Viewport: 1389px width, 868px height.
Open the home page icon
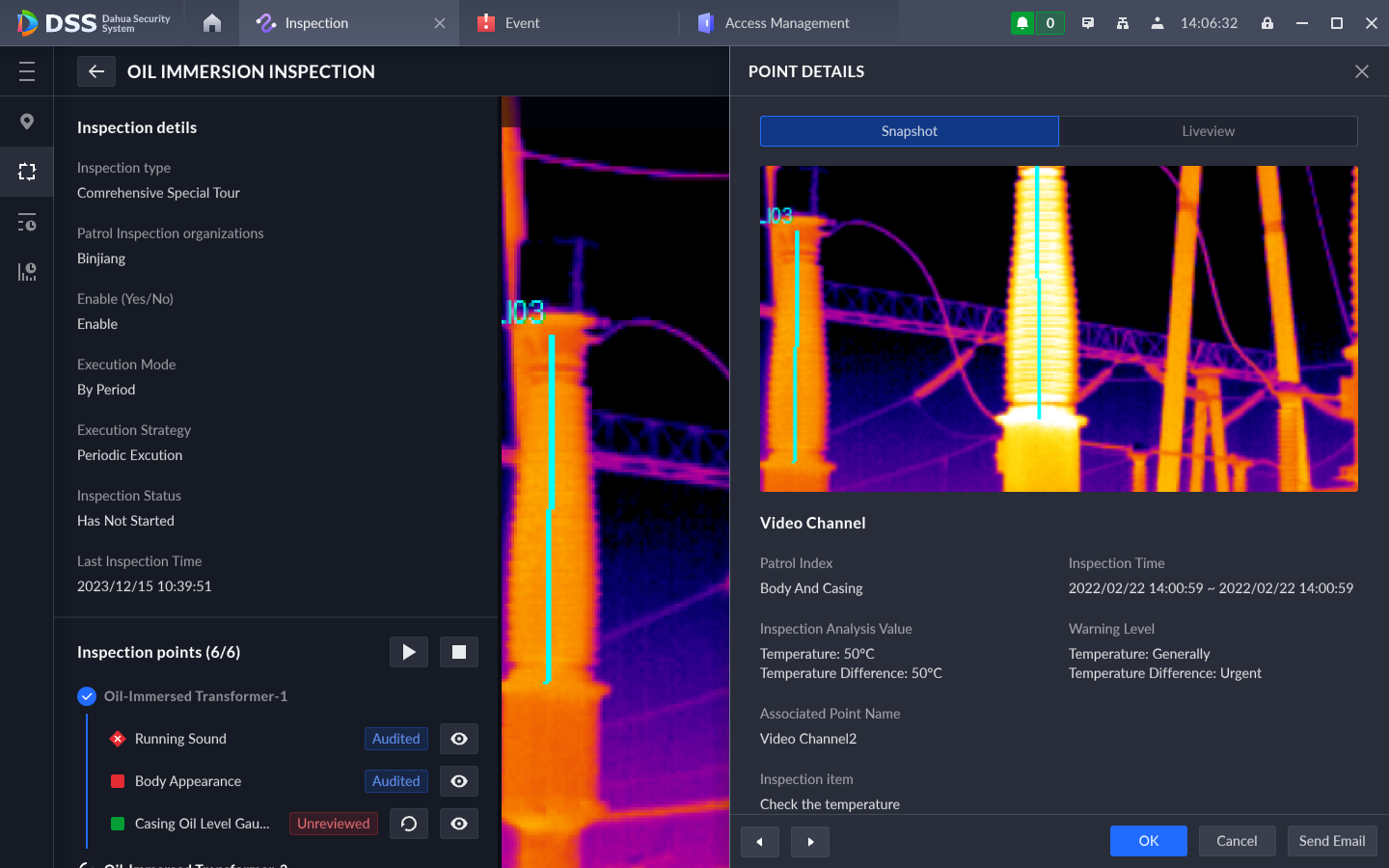pos(212,23)
